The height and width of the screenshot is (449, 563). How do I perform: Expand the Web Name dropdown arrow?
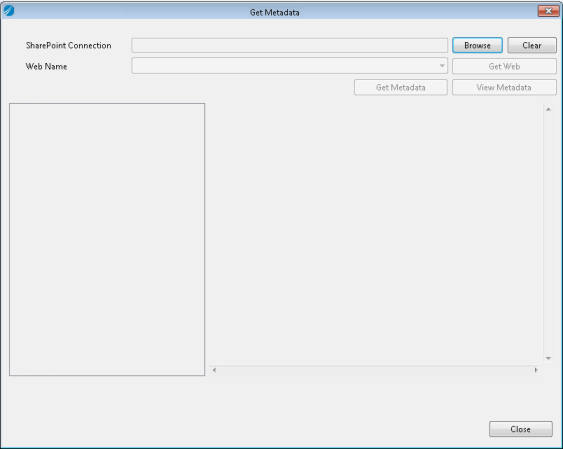442,66
